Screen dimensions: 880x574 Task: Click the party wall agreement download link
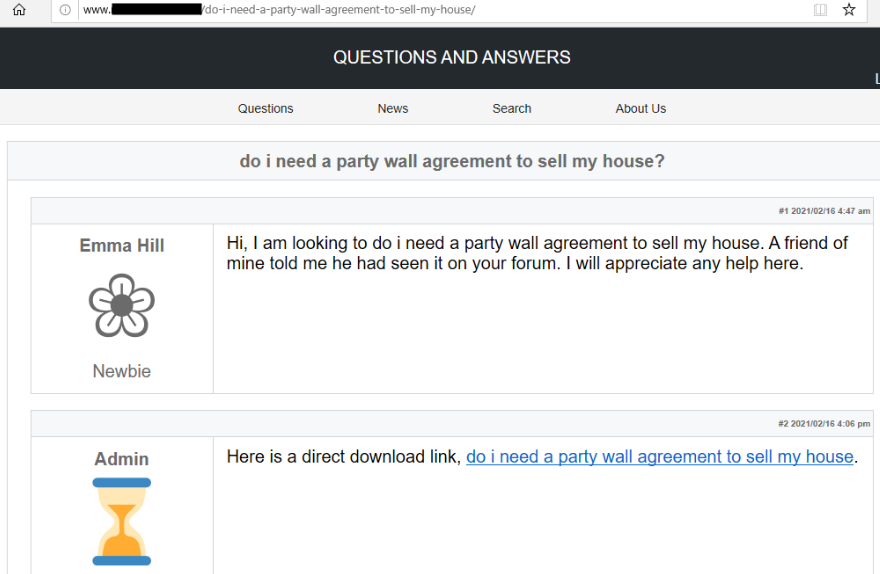pos(659,457)
